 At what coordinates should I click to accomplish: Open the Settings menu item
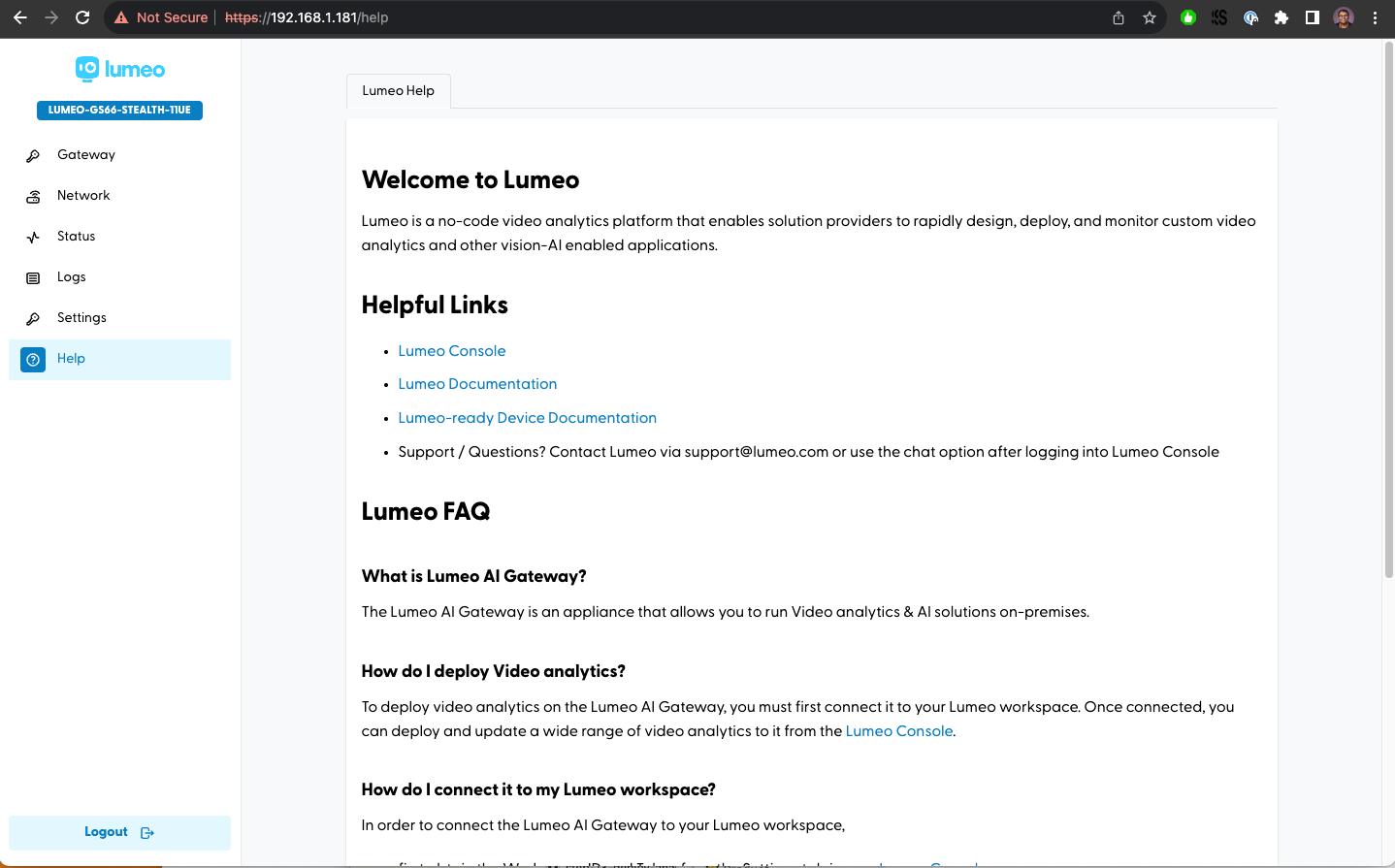coord(119,318)
